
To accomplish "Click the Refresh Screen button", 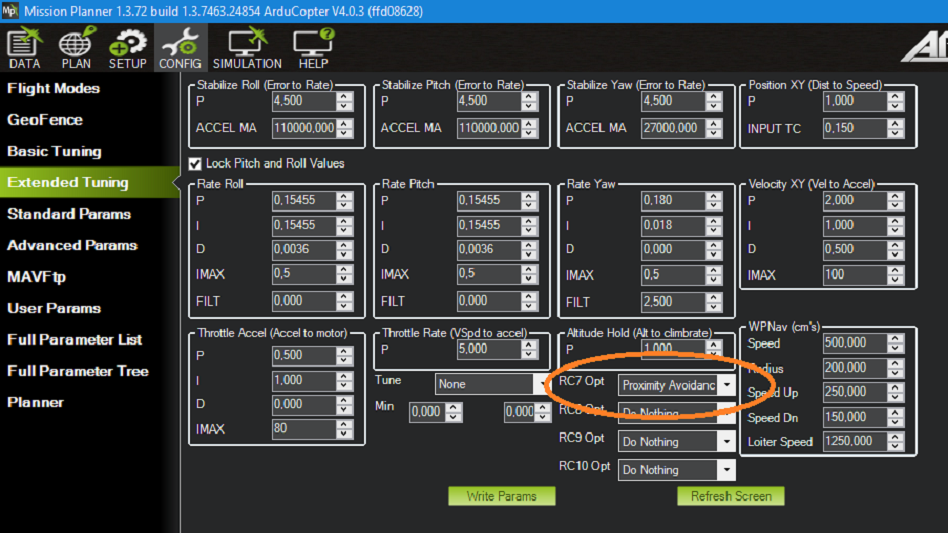I will [x=731, y=496].
